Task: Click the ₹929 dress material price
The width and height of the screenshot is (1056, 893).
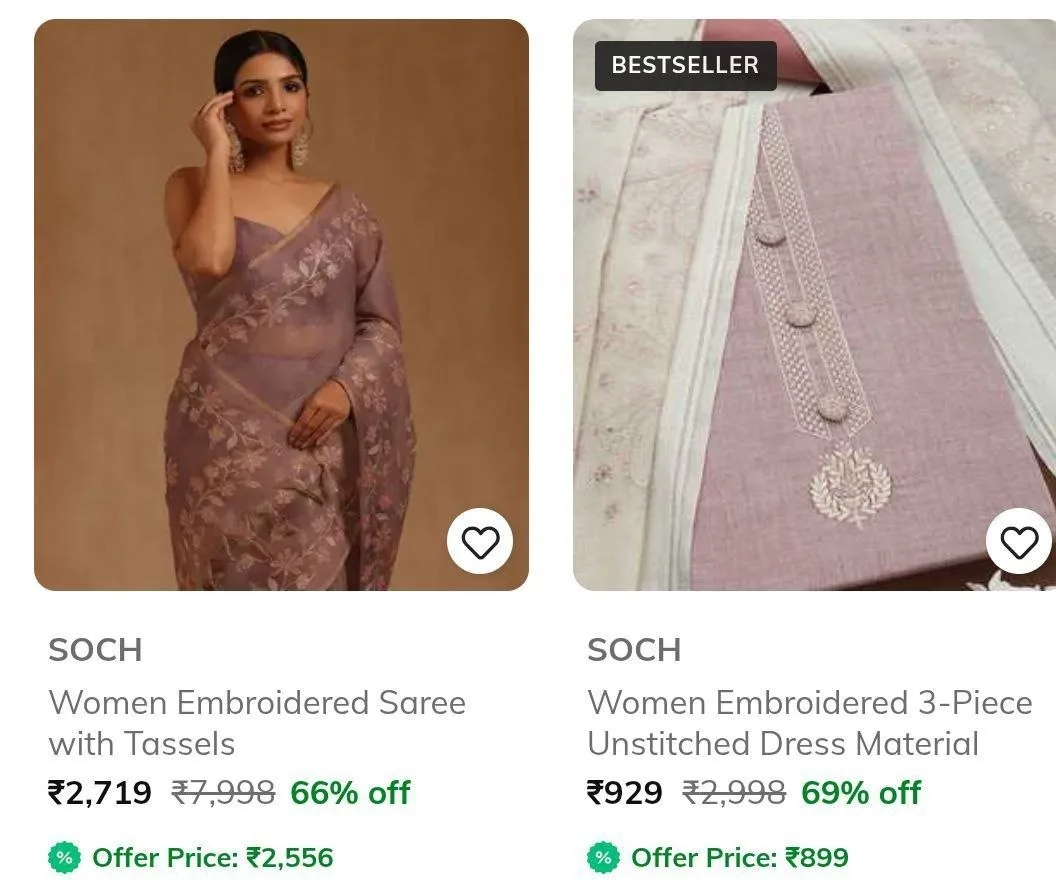Action: click(625, 793)
